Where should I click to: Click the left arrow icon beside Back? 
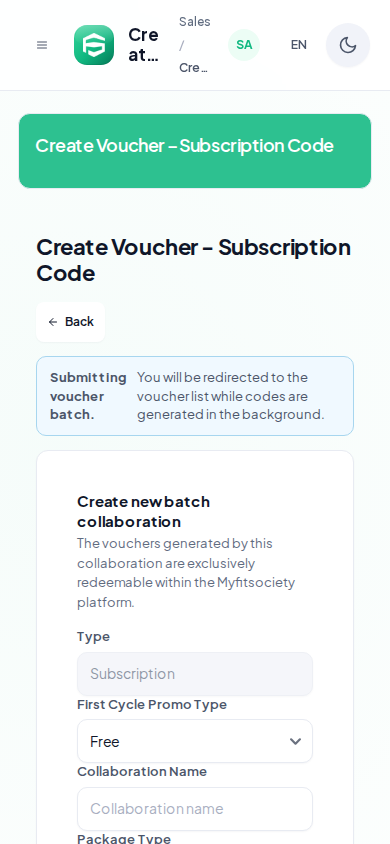(53, 322)
